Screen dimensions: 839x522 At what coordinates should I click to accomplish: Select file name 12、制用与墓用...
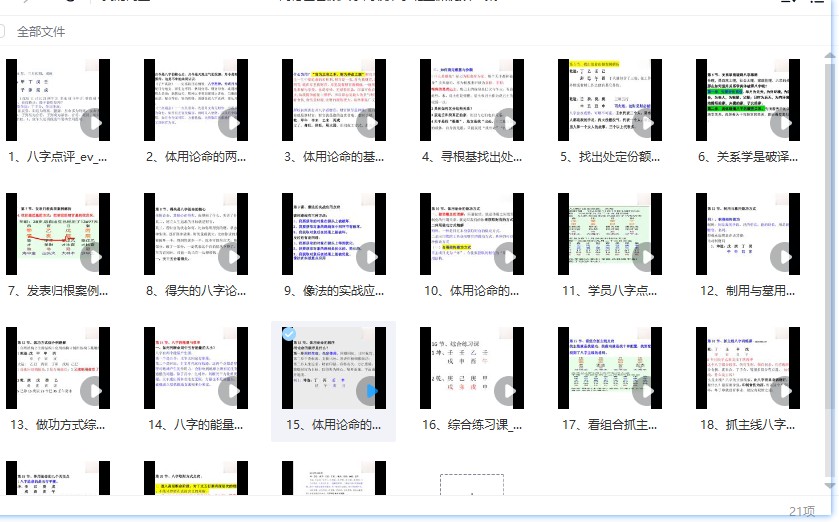click(x=748, y=290)
